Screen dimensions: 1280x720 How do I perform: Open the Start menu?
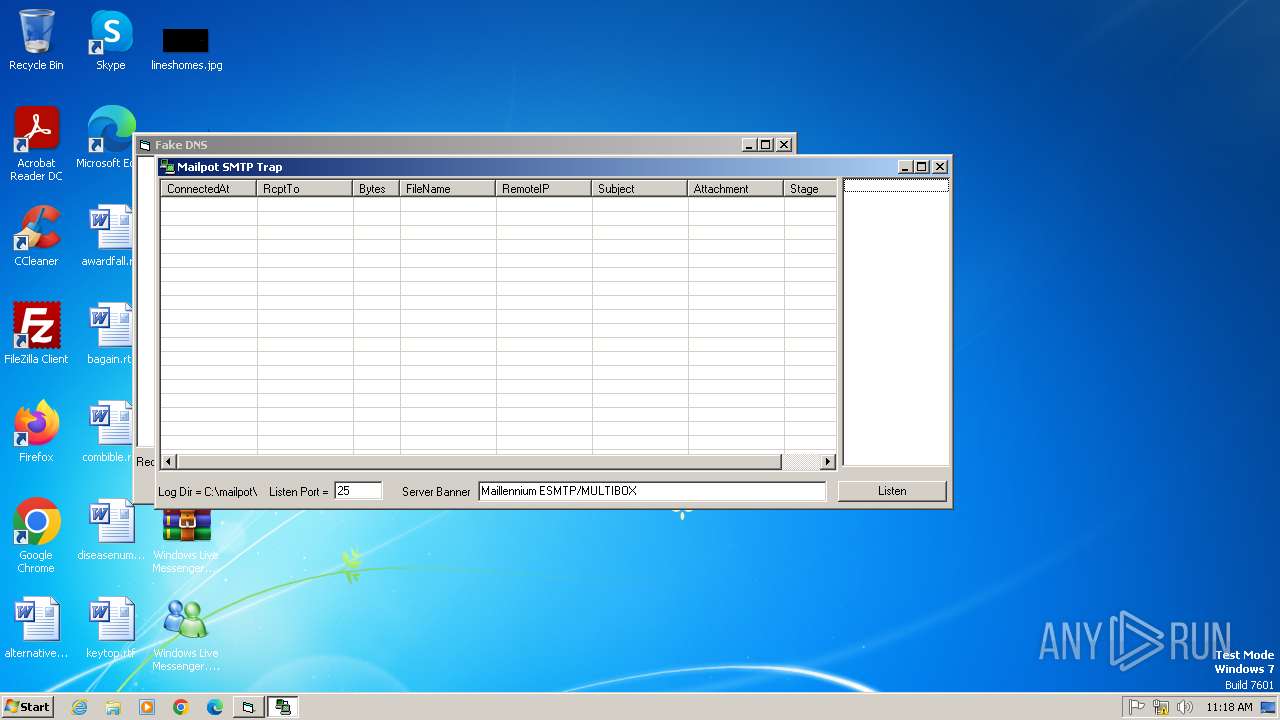pos(28,706)
